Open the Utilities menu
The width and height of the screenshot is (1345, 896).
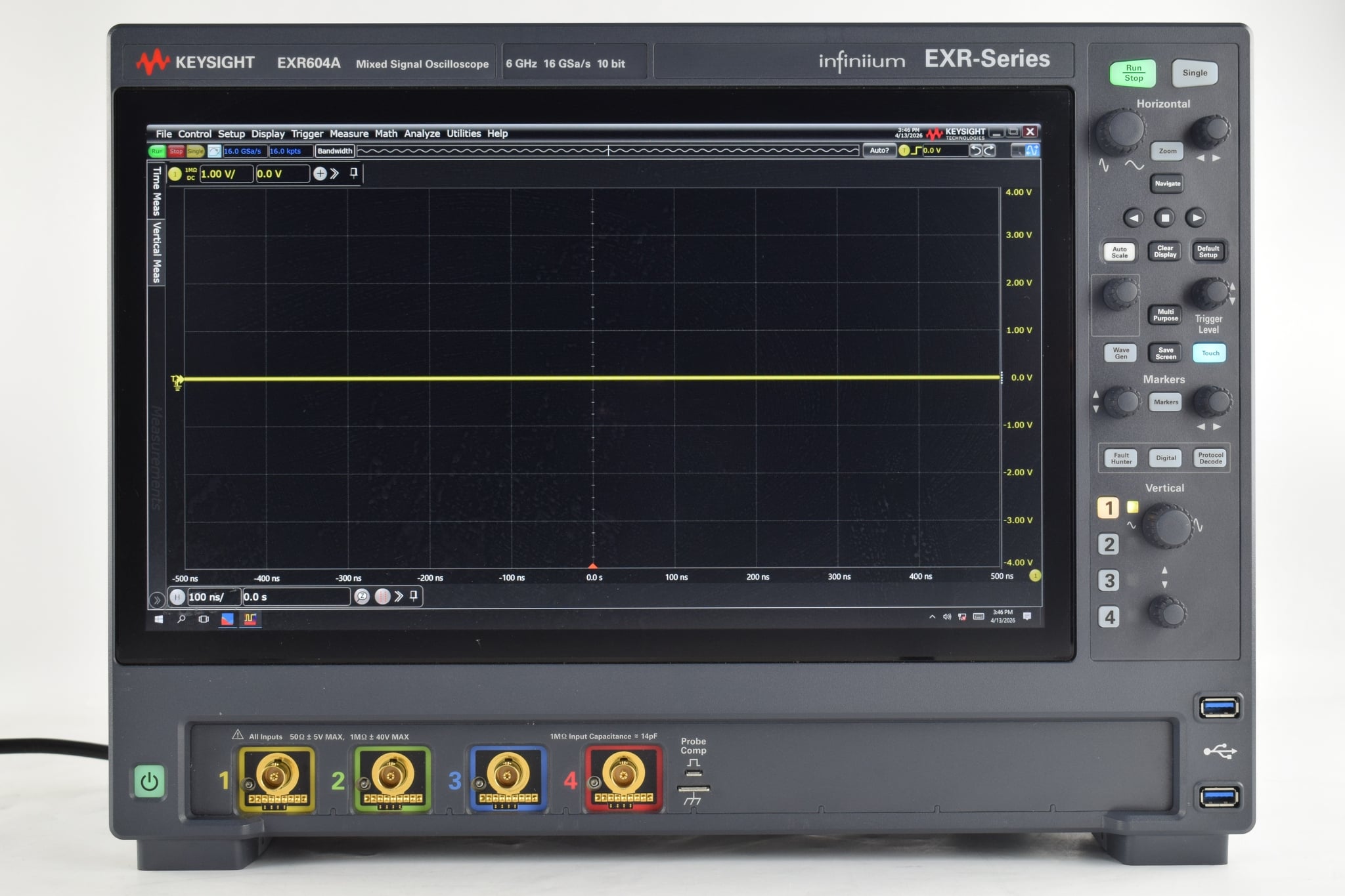pos(464,133)
